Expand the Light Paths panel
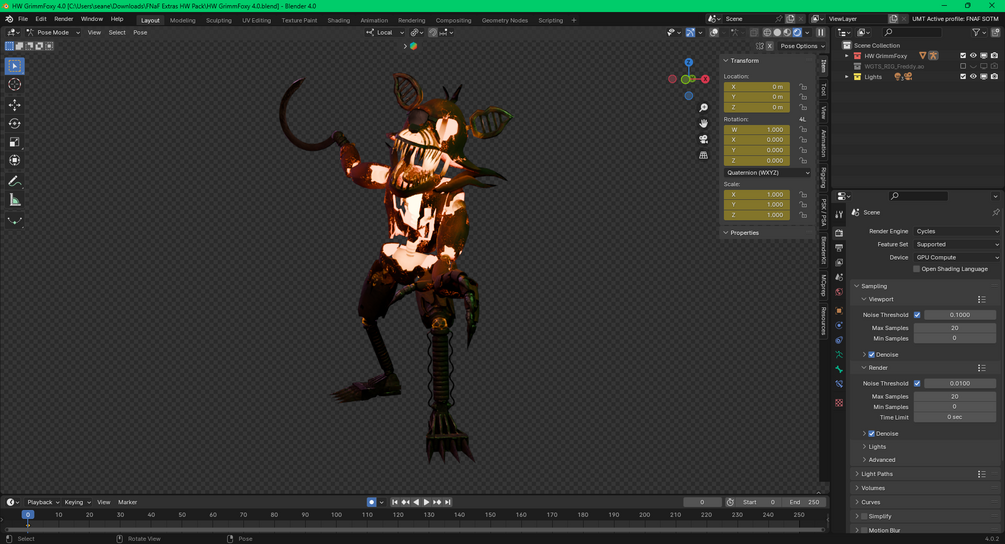The width and height of the screenshot is (1005, 544). [877, 474]
